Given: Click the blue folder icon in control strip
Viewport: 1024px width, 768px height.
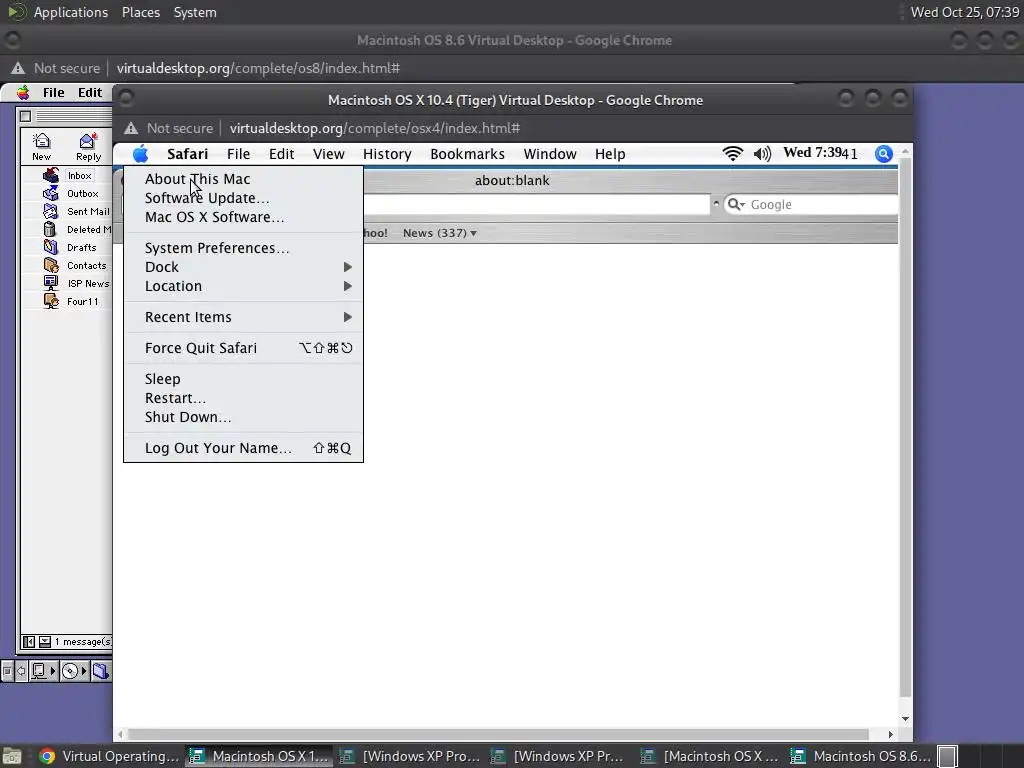Looking at the screenshot, I should 101,671.
